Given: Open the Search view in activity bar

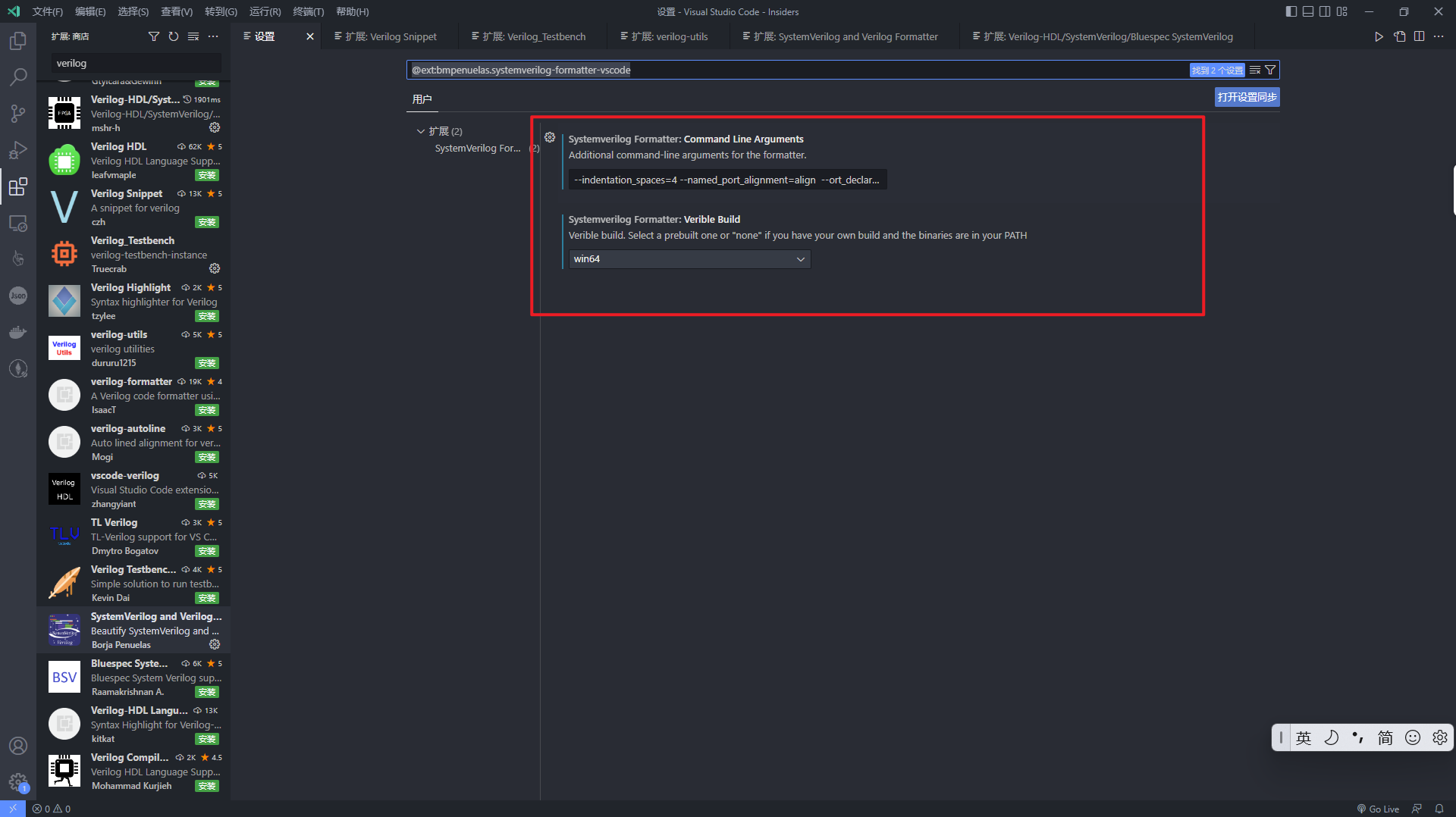Looking at the screenshot, I should click(17, 77).
